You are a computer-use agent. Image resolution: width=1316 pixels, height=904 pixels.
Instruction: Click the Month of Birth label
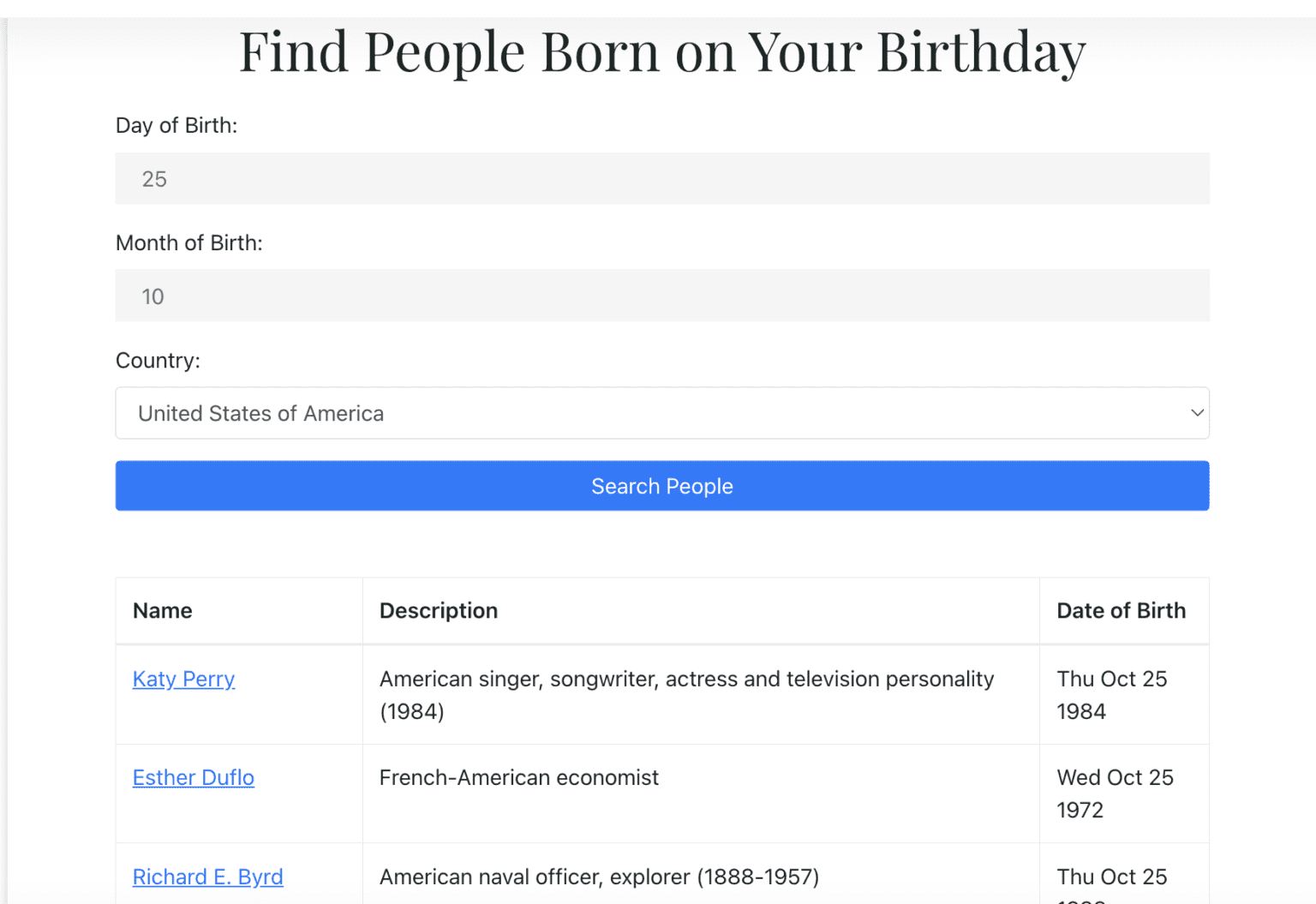[189, 242]
